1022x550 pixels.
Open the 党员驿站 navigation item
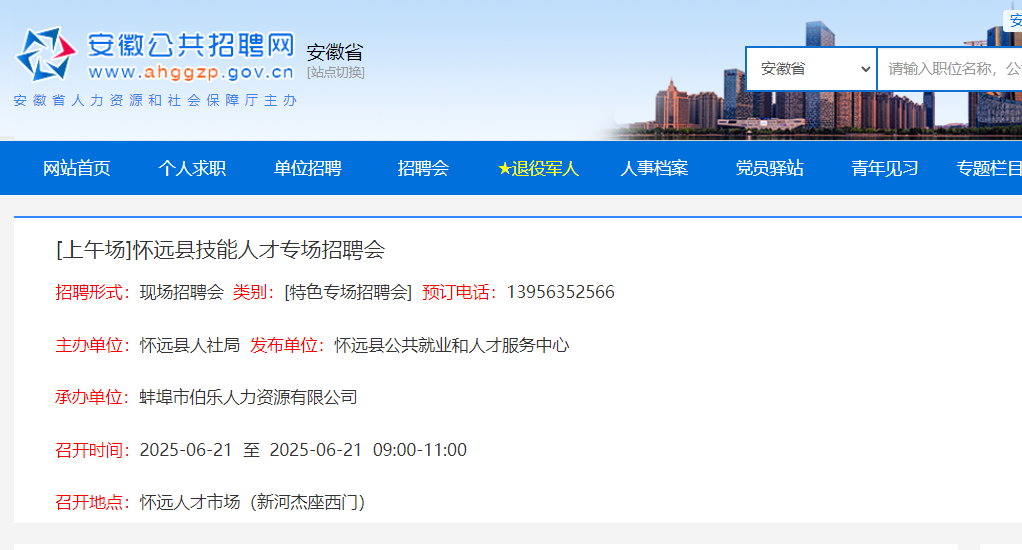click(769, 168)
